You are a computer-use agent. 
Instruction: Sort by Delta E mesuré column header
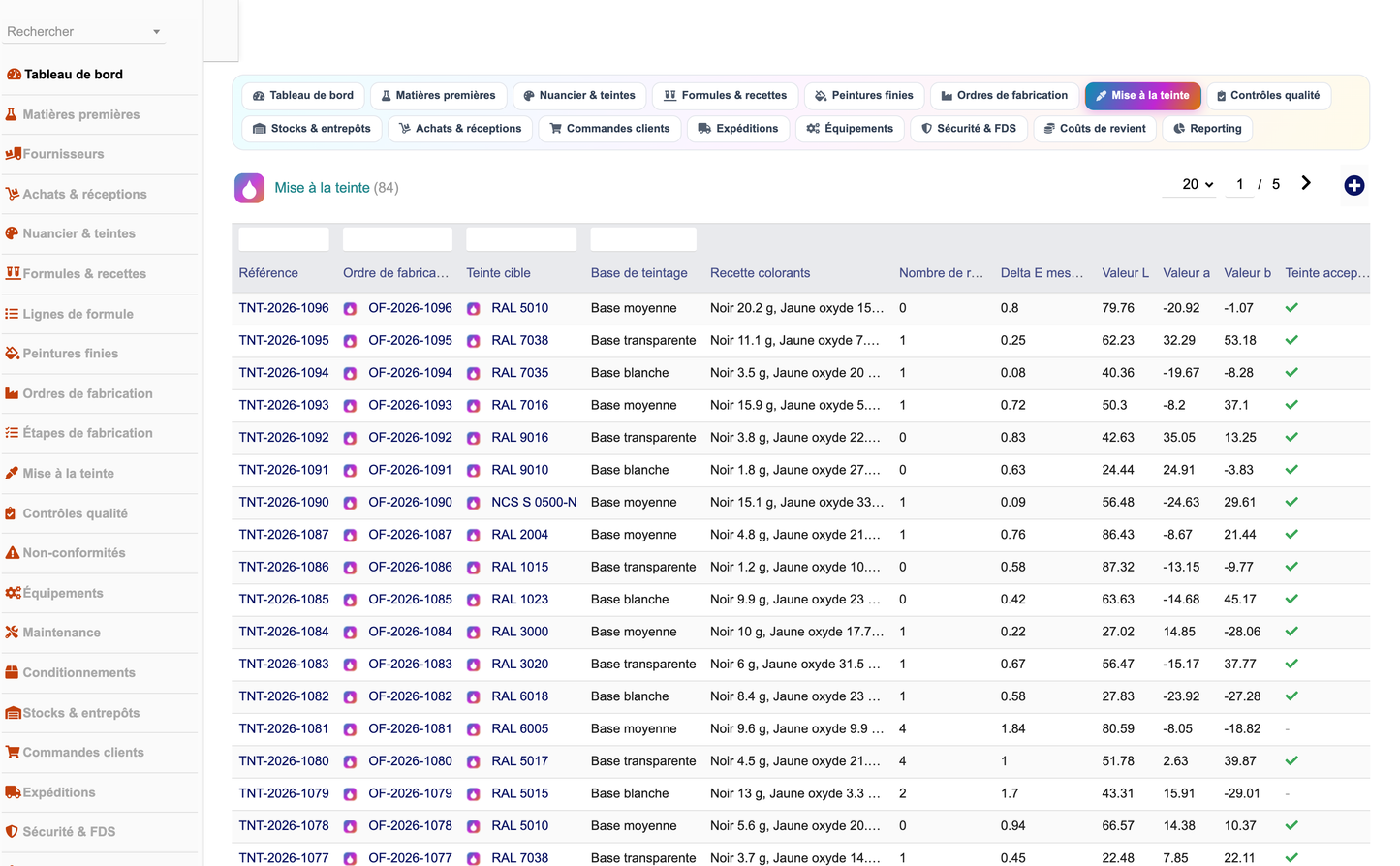1042,273
